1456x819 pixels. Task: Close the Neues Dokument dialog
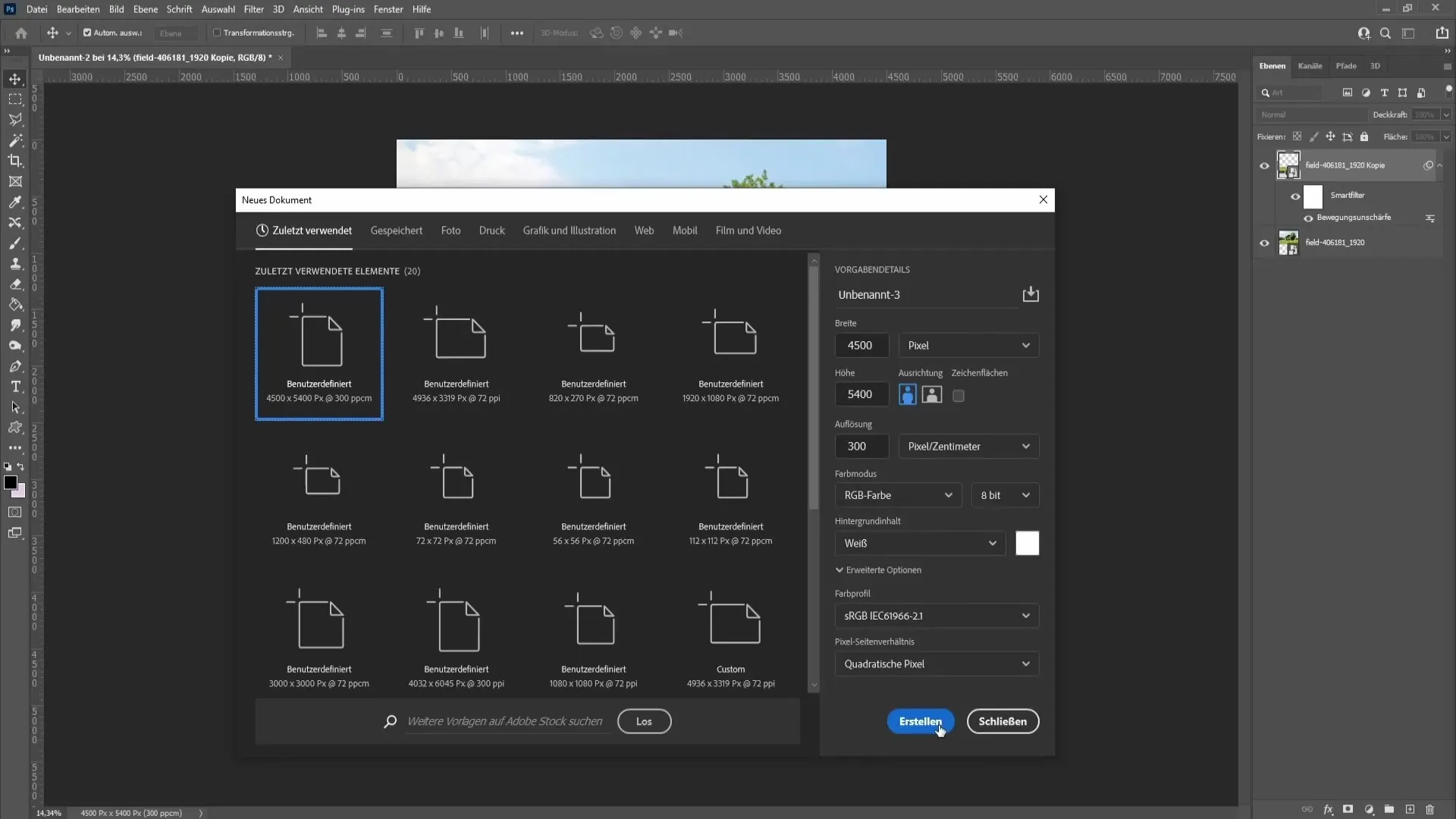point(1043,199)
